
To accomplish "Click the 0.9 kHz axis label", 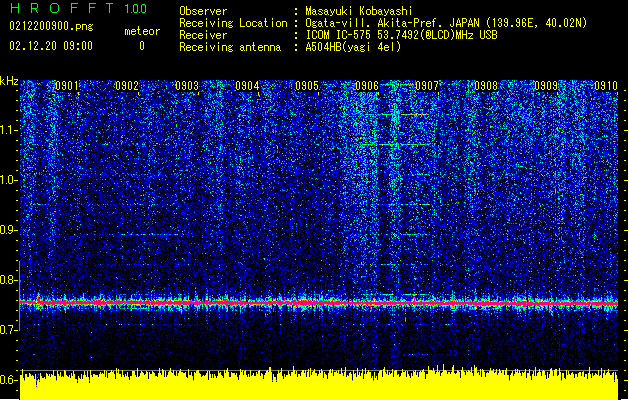I will [x=9, y=230].
